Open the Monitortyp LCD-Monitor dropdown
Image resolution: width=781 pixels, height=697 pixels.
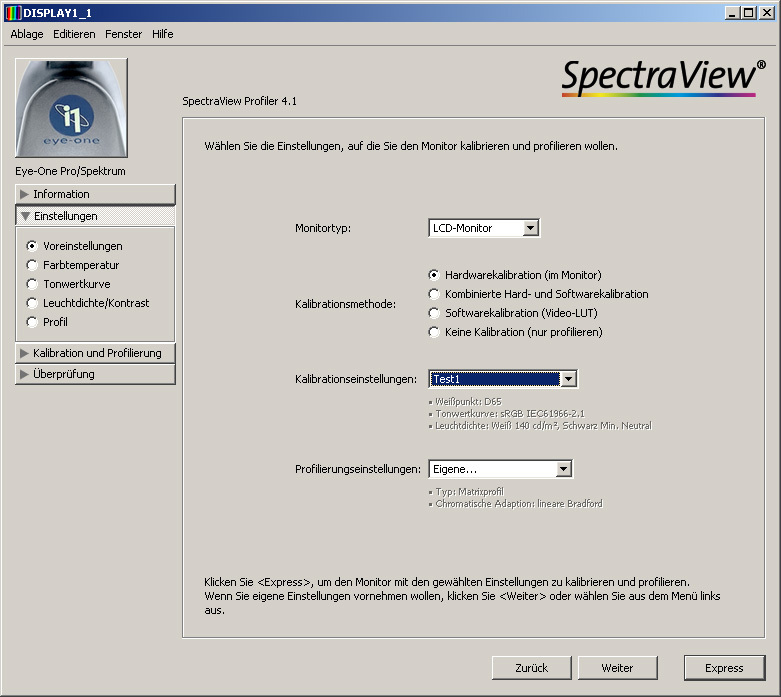[x=484, y=228]
